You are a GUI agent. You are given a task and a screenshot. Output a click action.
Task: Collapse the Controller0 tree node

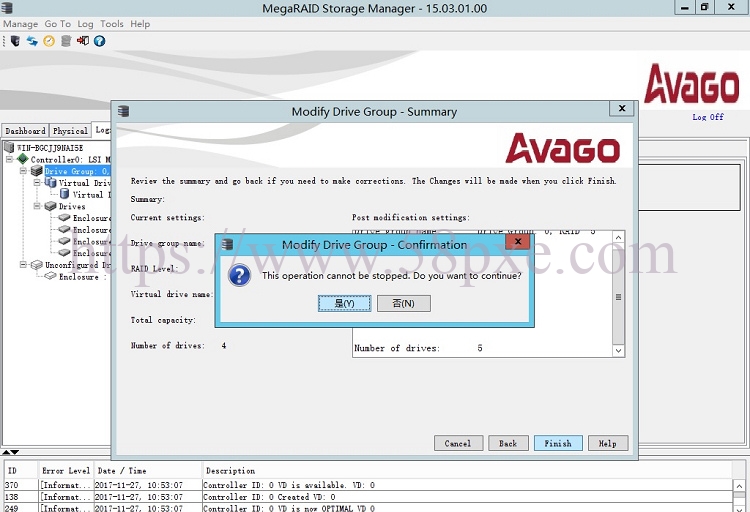[x=9, y=159]
